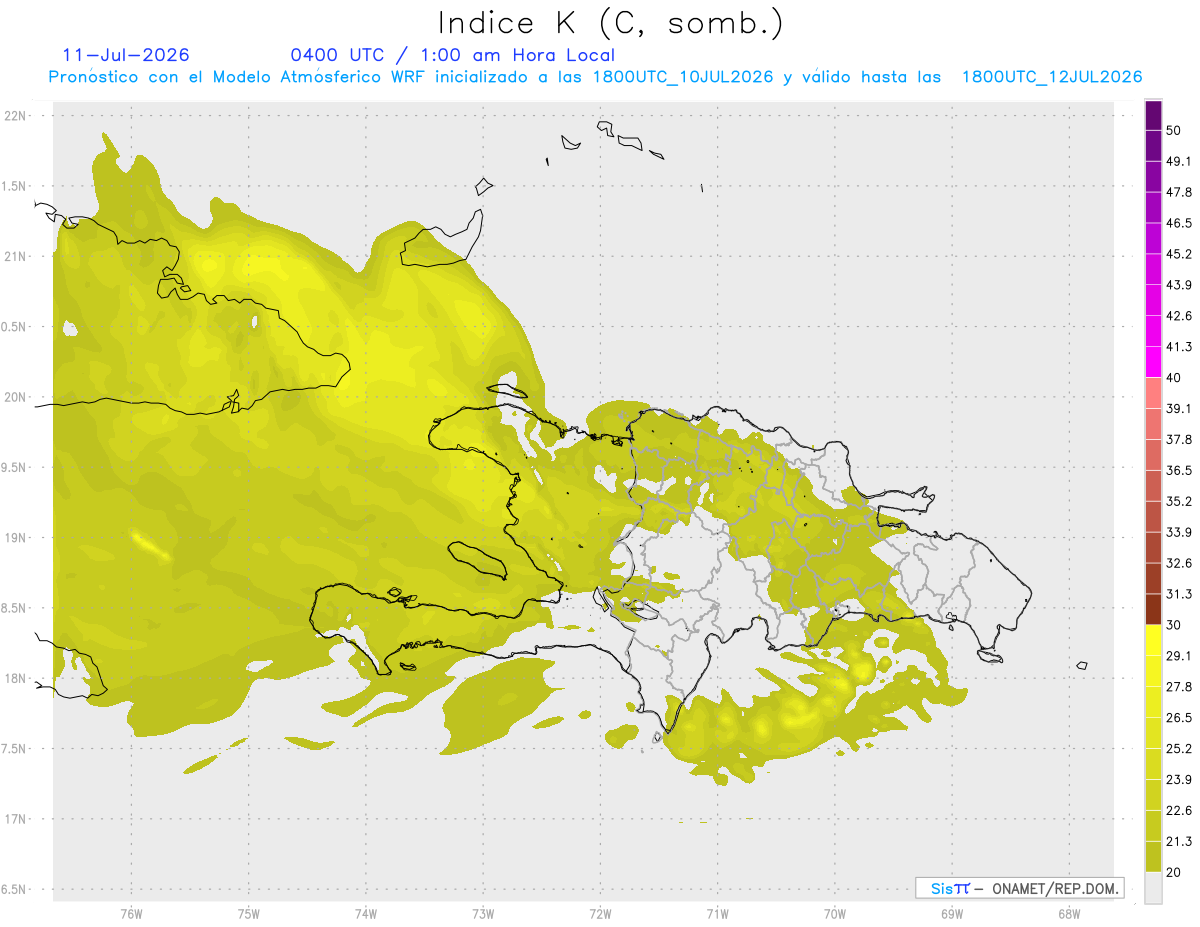Click legend value "36.5"

coord(1179,470)
